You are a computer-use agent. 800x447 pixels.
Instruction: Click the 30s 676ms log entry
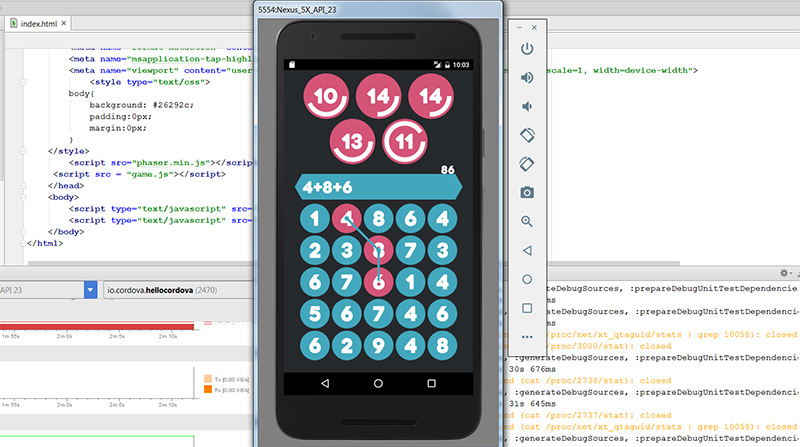[532, 369]
